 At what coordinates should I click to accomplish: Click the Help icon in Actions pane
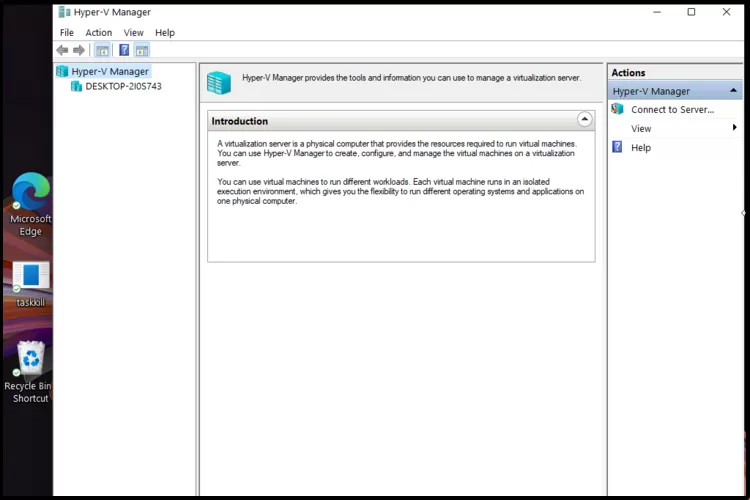(x=618, y=147)
